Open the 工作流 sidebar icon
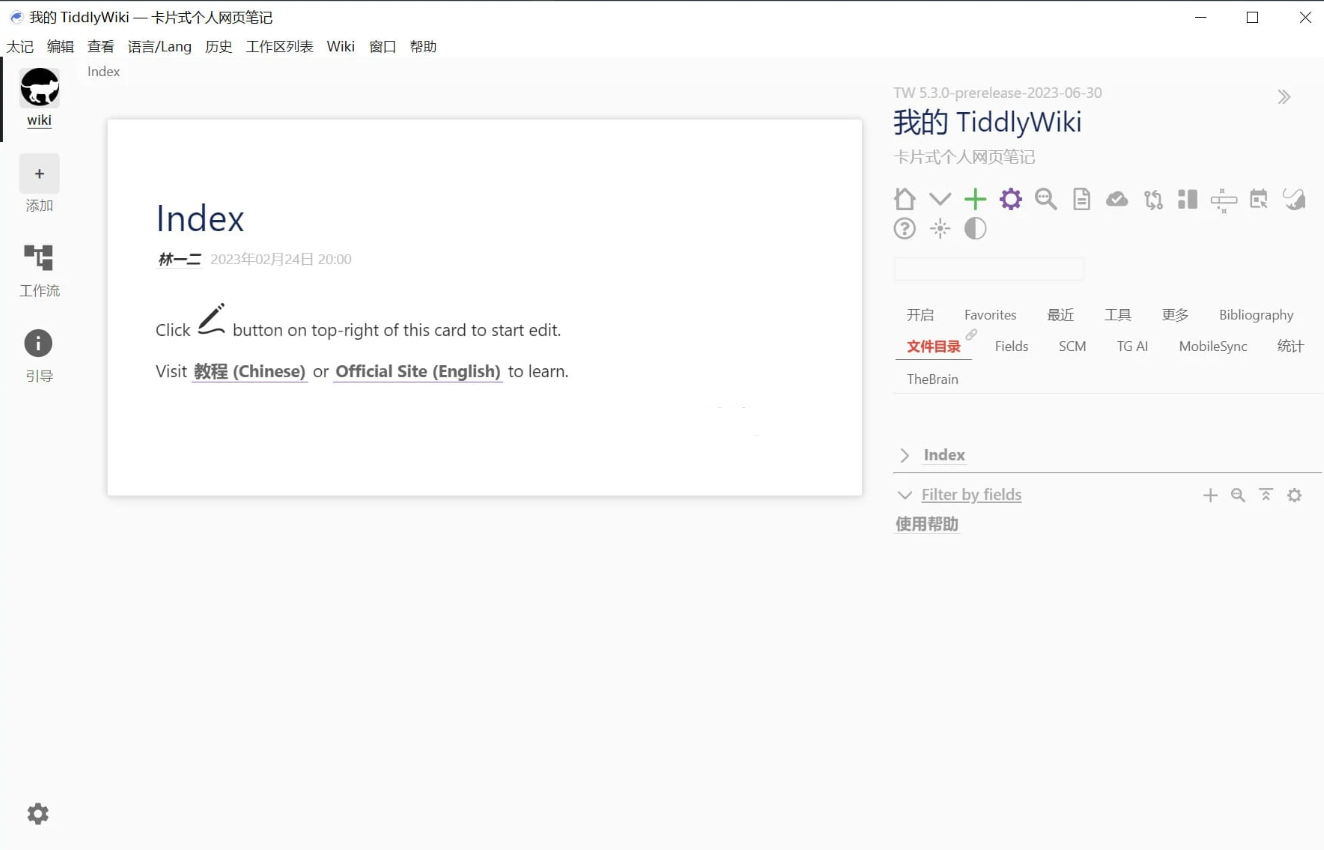1324x850 pixels. 39,257
